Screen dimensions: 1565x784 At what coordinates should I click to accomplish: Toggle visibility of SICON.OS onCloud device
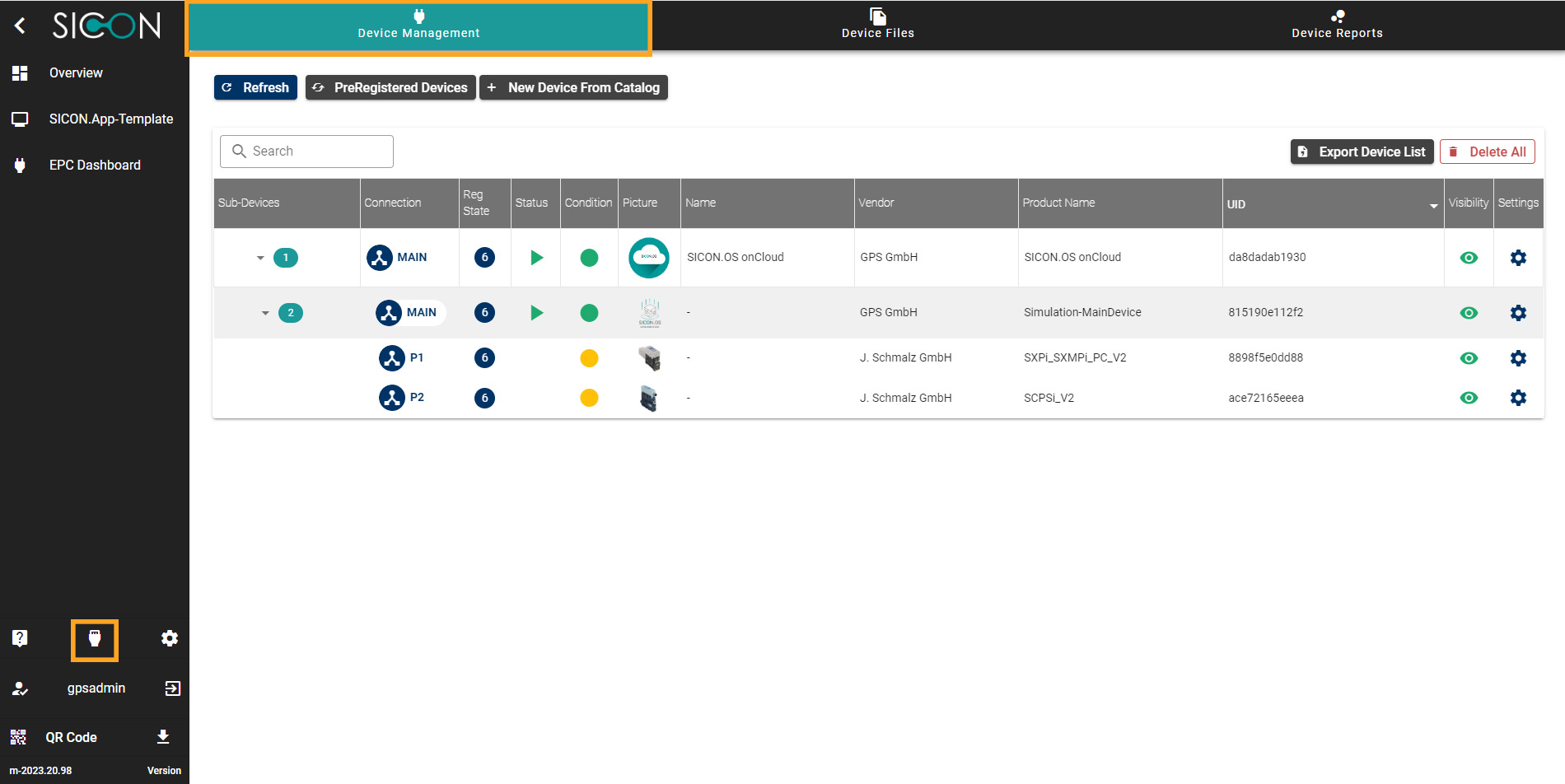1469,258
